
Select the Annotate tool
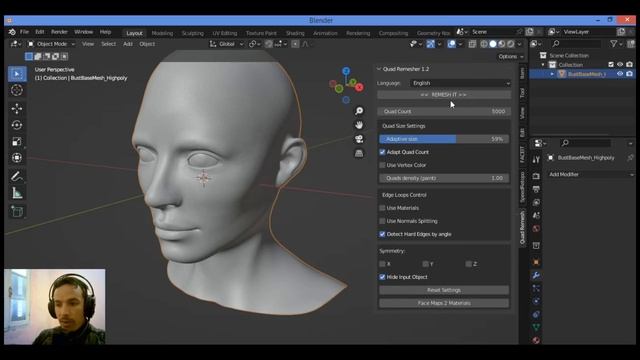[x=17, y=176]
